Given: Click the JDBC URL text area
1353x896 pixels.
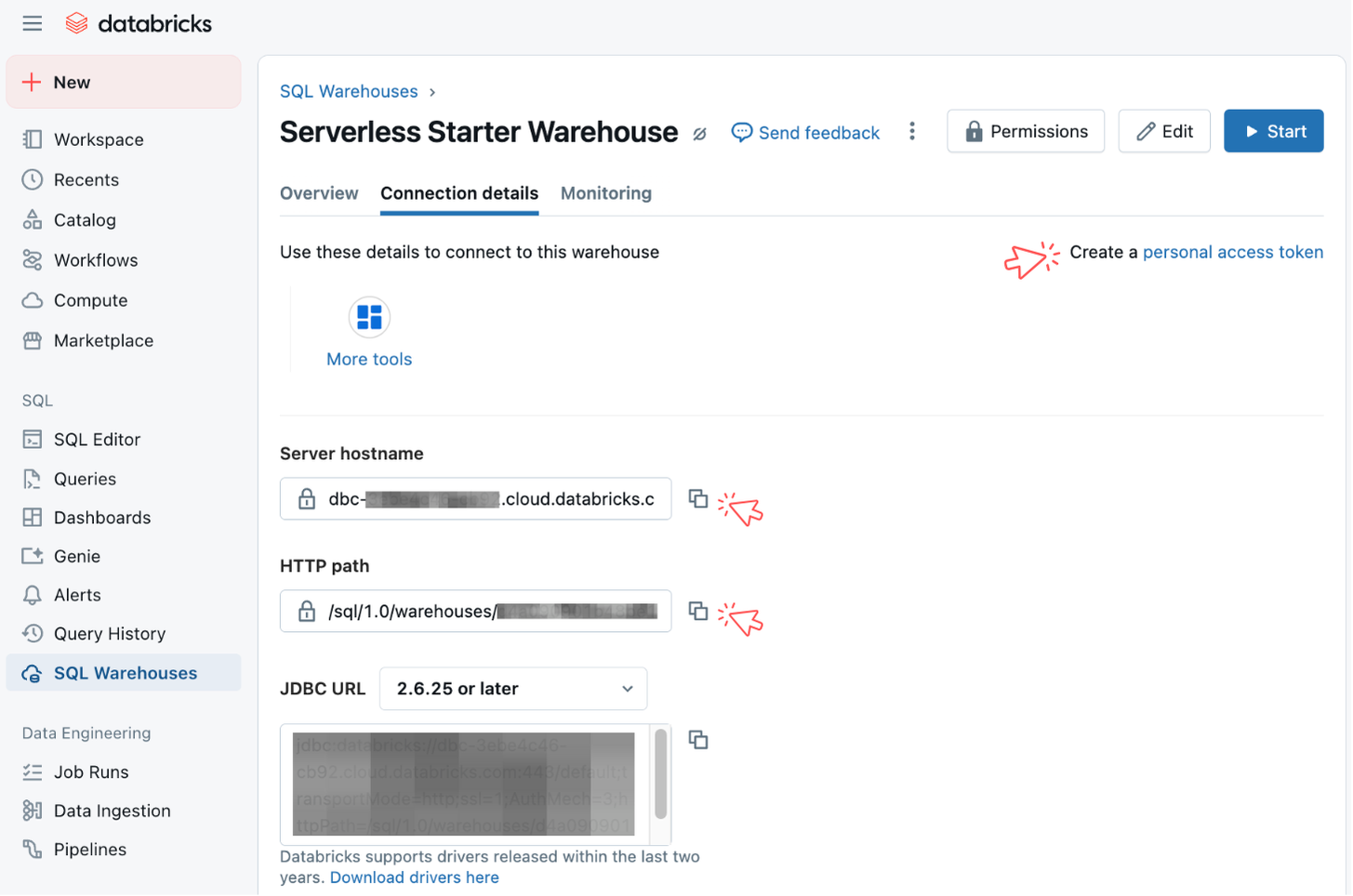Looking at the screenshot, I should click(464, 784).
